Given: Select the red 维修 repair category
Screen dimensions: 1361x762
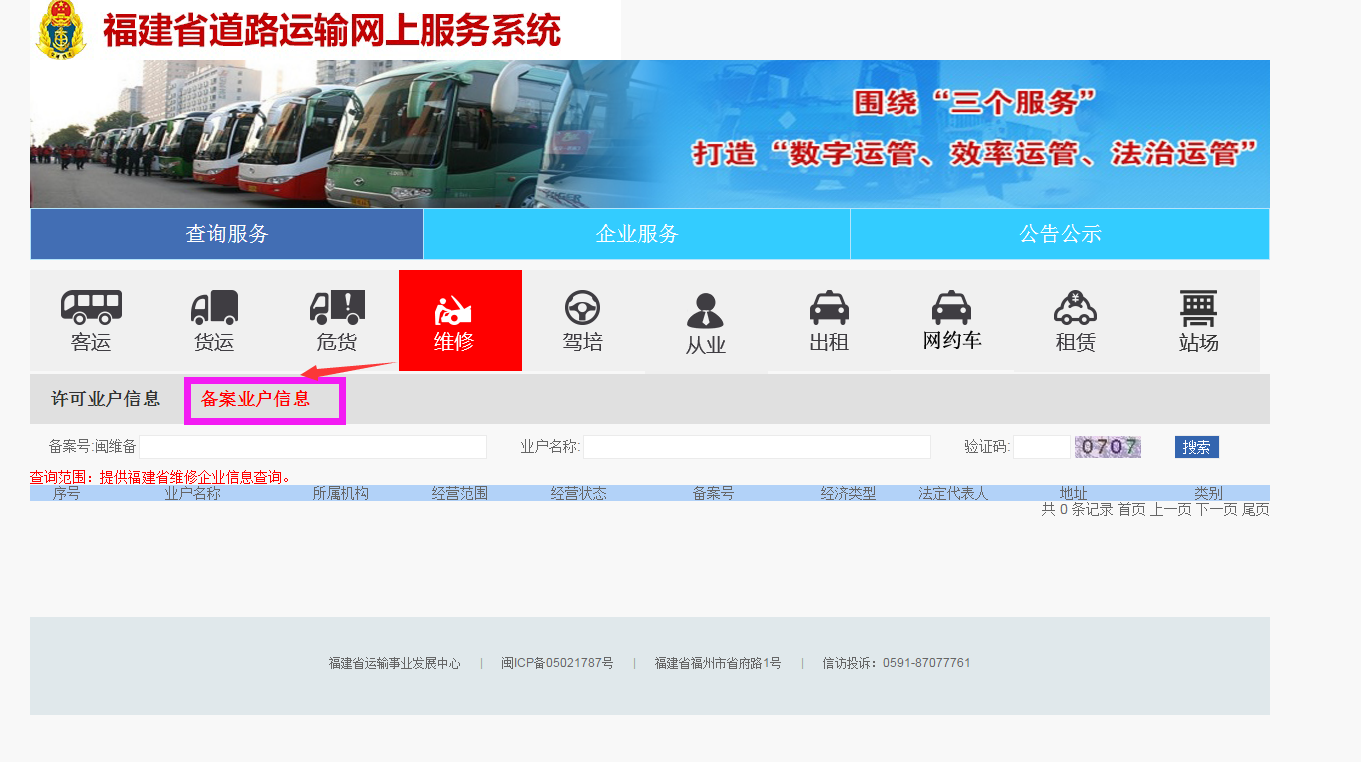Looking at the screenshot, I should (460, 321).
